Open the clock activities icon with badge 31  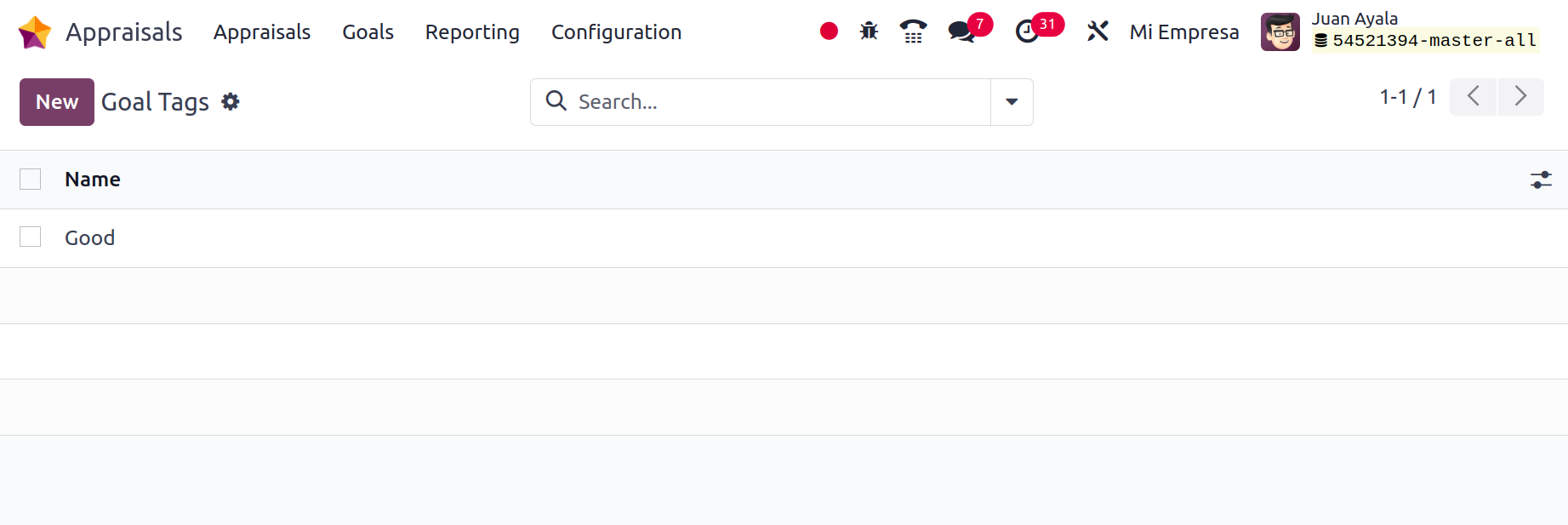point(1028,31)
